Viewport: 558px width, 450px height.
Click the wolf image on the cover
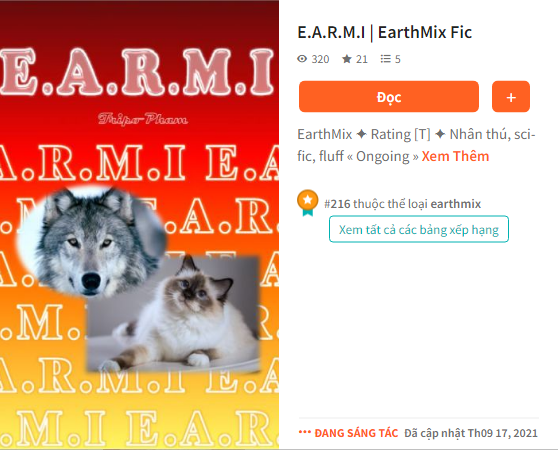tap(91, 240)
